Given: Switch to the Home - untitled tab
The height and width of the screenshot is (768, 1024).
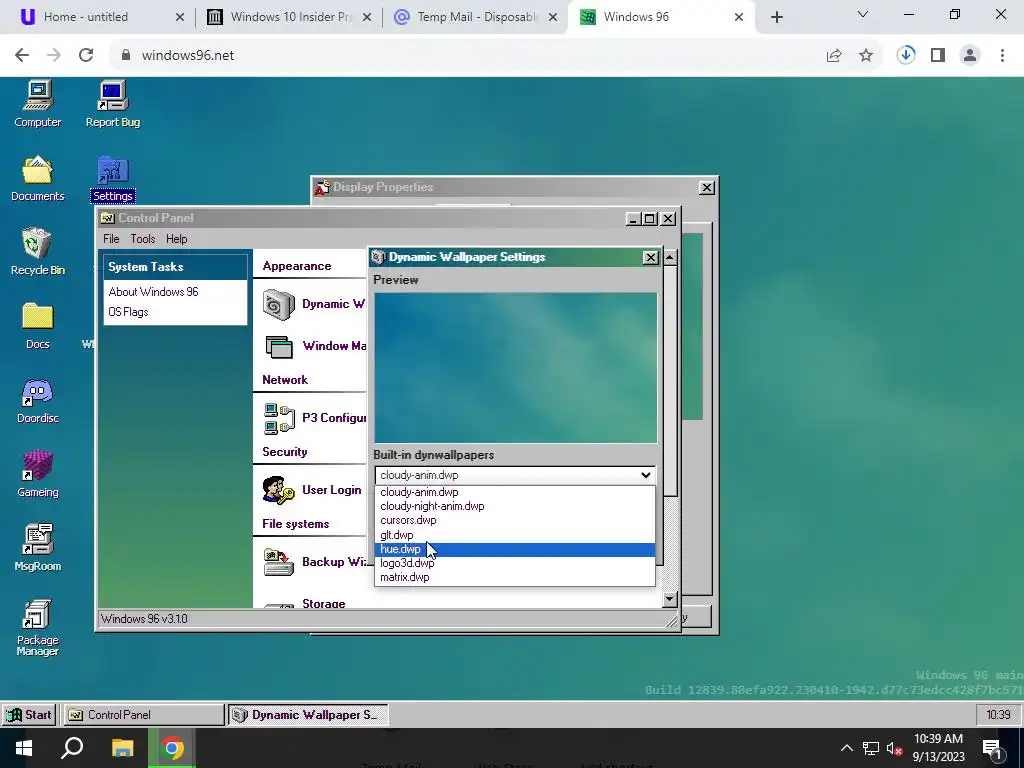Looking at the screenshot, I should pos(98,17).
